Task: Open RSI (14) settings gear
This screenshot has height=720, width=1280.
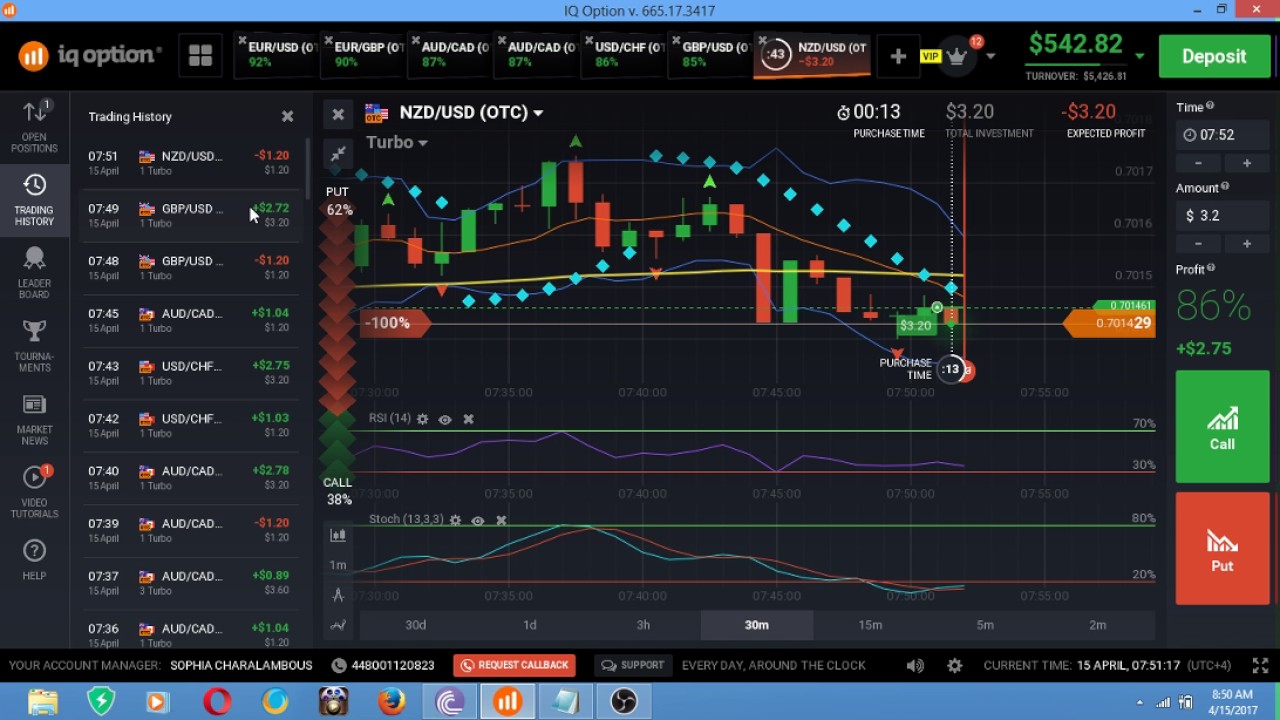Action: (422, 419)
